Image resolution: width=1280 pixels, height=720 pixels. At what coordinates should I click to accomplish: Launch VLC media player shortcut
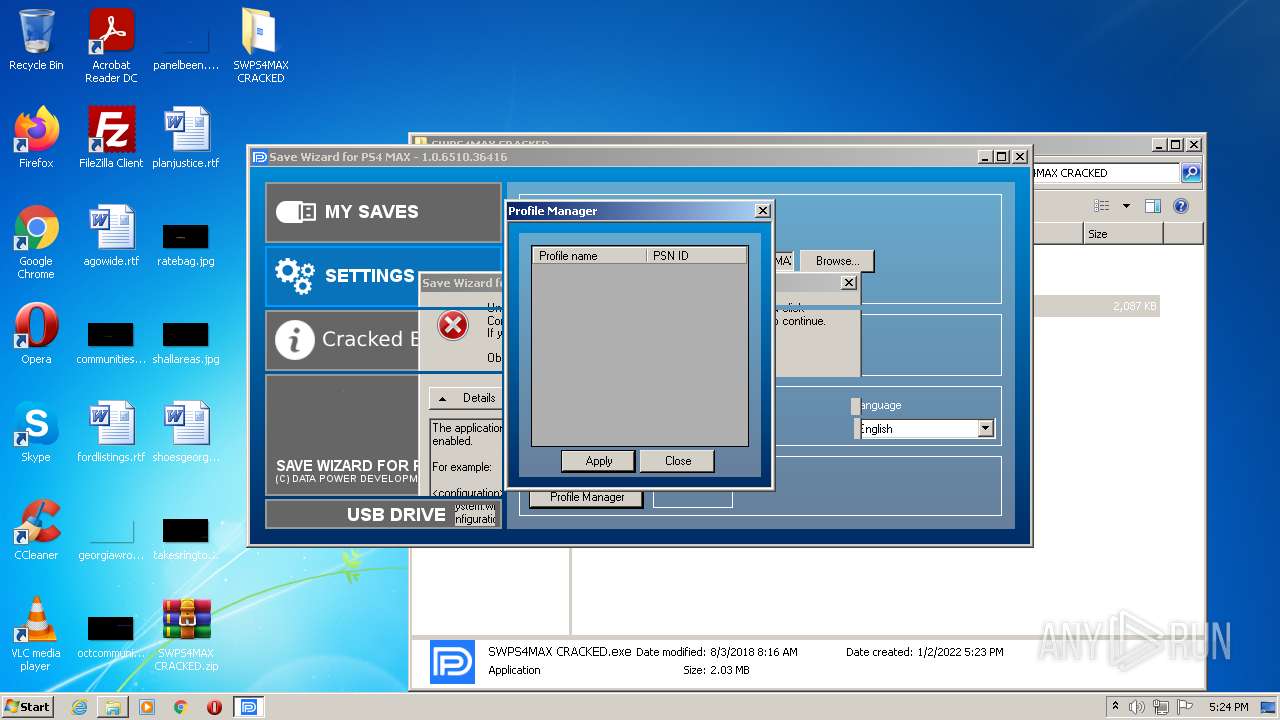[36, 634]
